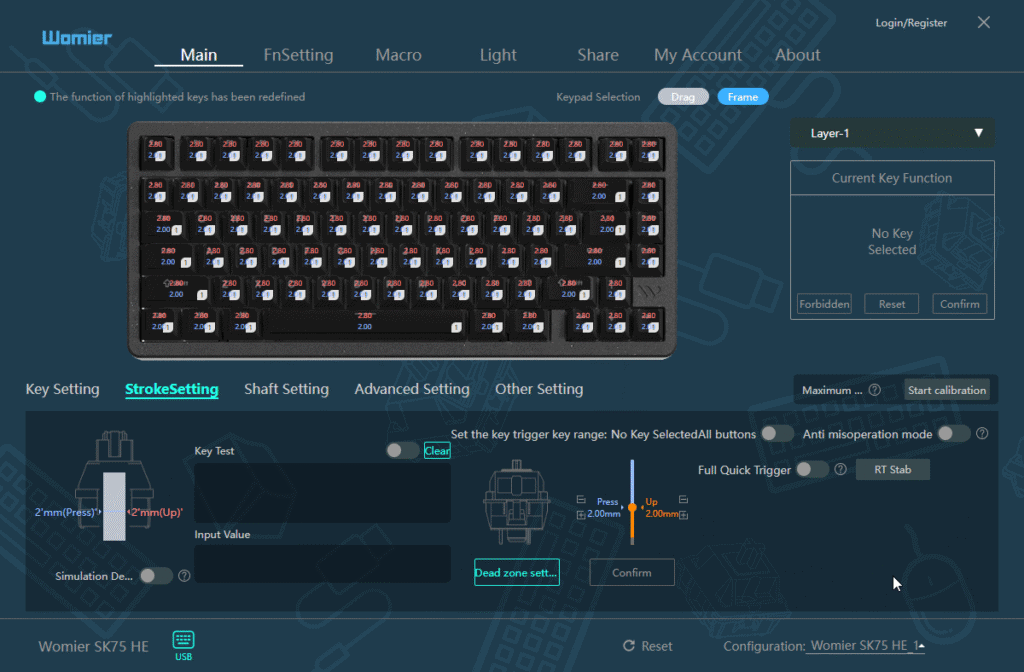Enable All buttons trigger range toggle

(x=777, y=434)
